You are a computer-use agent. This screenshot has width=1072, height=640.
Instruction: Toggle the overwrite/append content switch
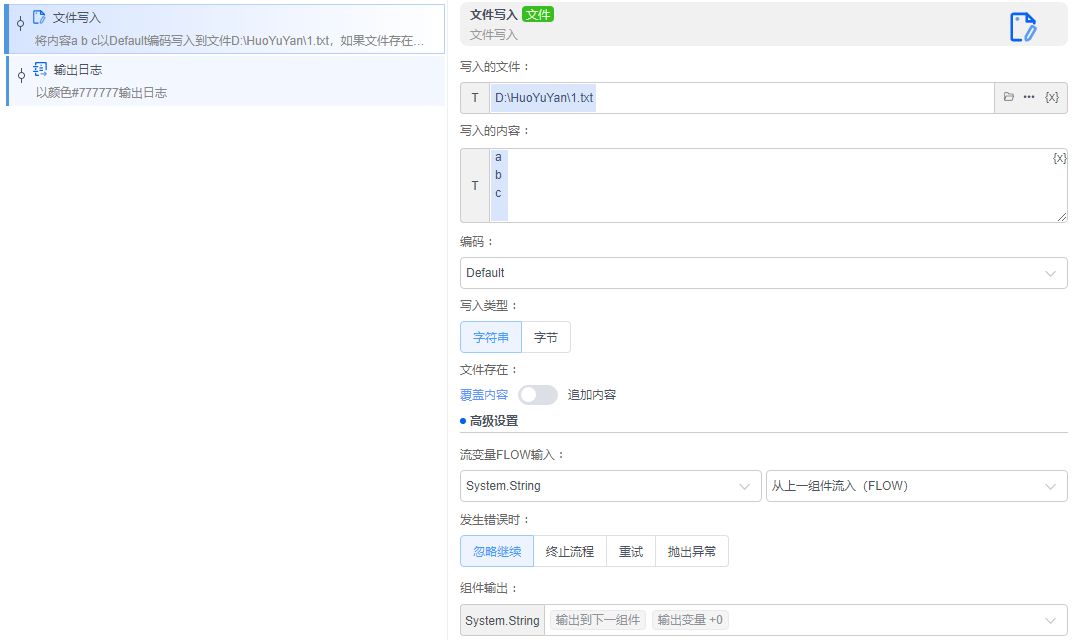pyautogui.click(x=538, y=395)
